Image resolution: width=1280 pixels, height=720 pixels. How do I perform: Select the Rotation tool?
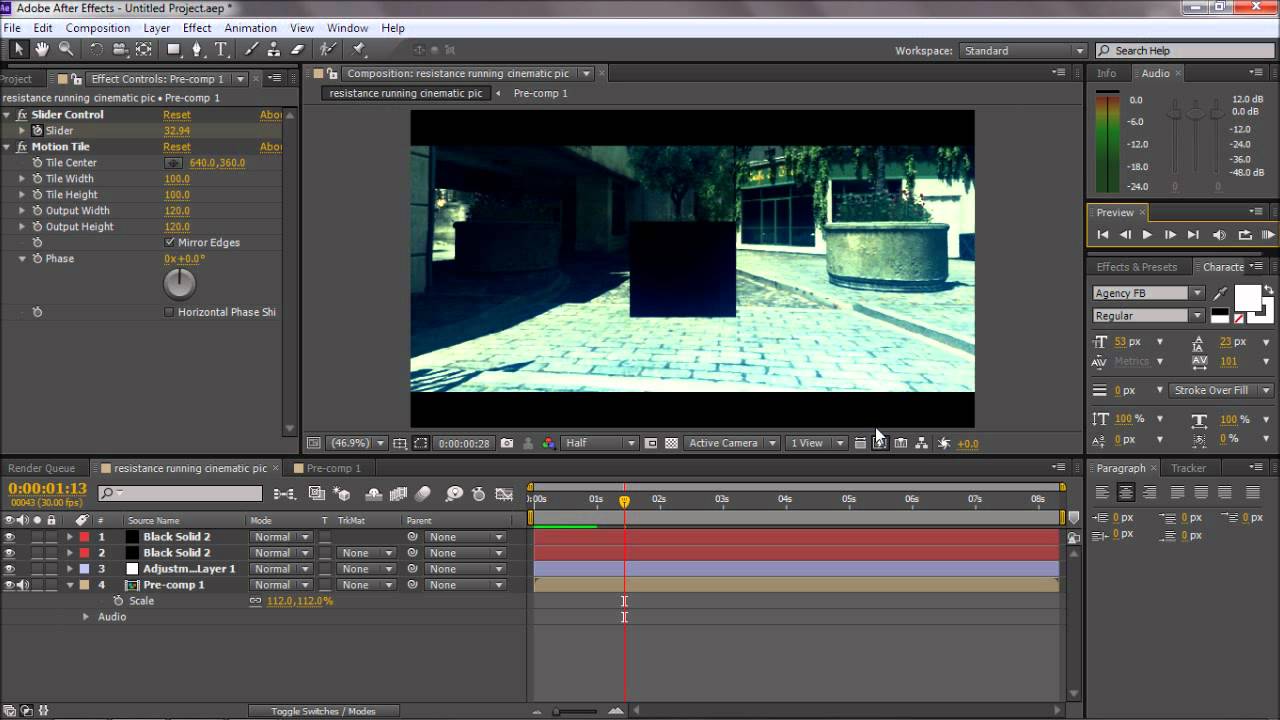[96, 49]
